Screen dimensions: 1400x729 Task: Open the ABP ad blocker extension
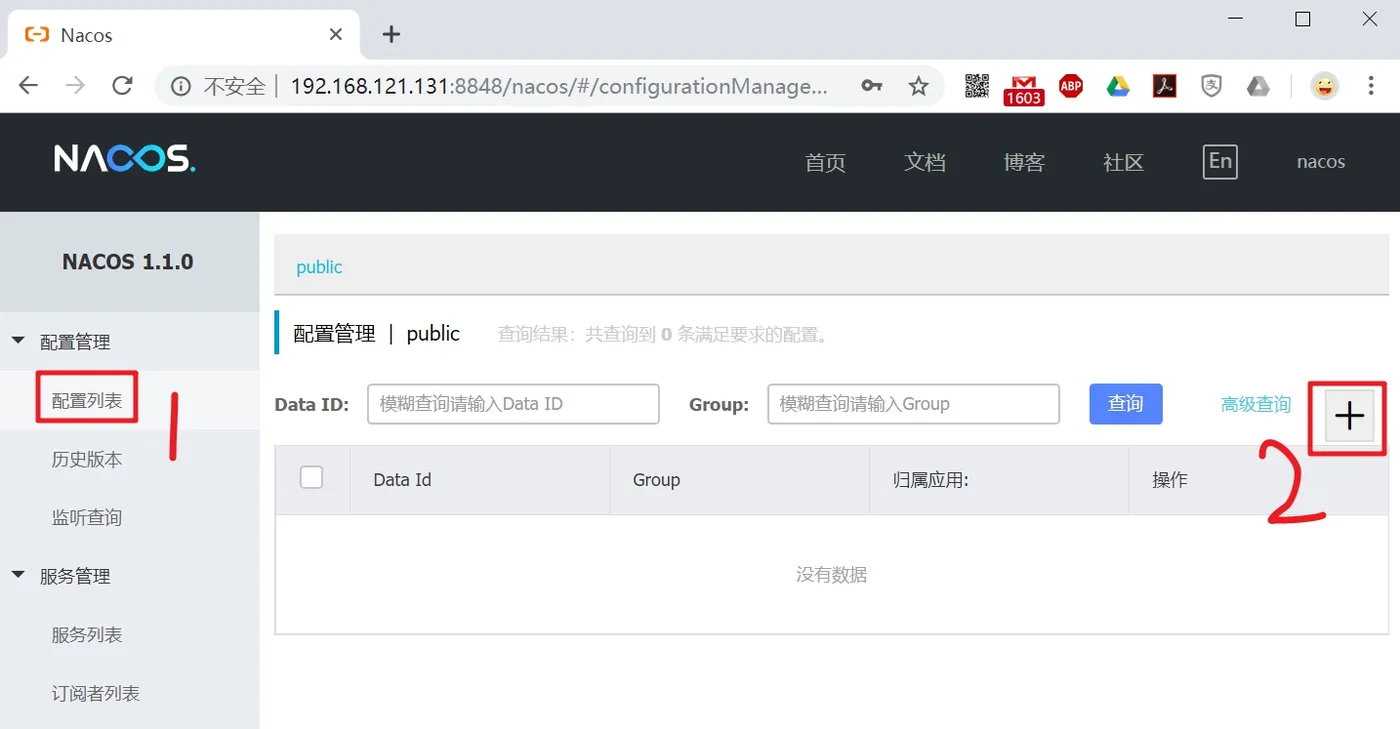[1071, 86]
